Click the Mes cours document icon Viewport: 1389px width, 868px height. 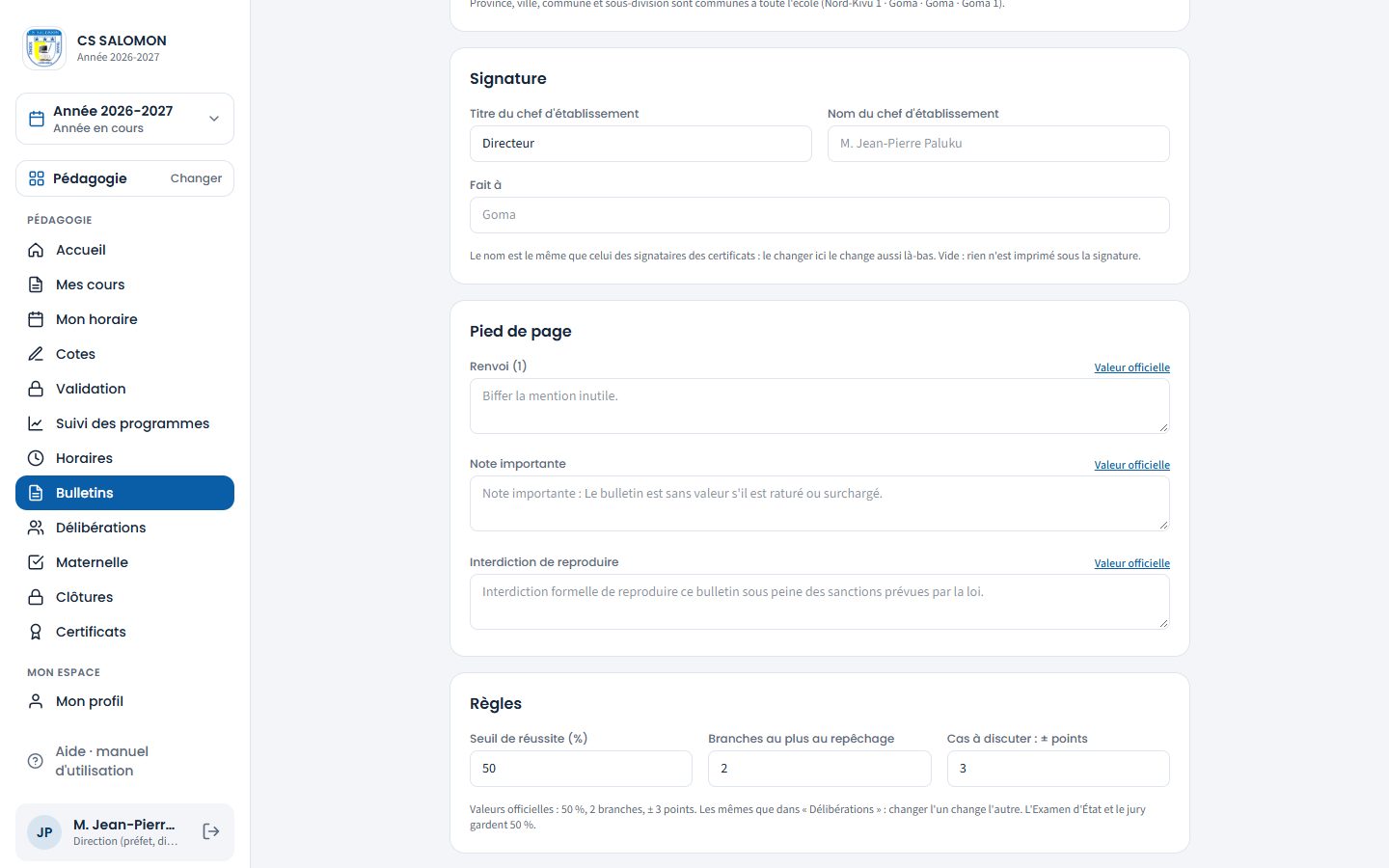point(36,285)
